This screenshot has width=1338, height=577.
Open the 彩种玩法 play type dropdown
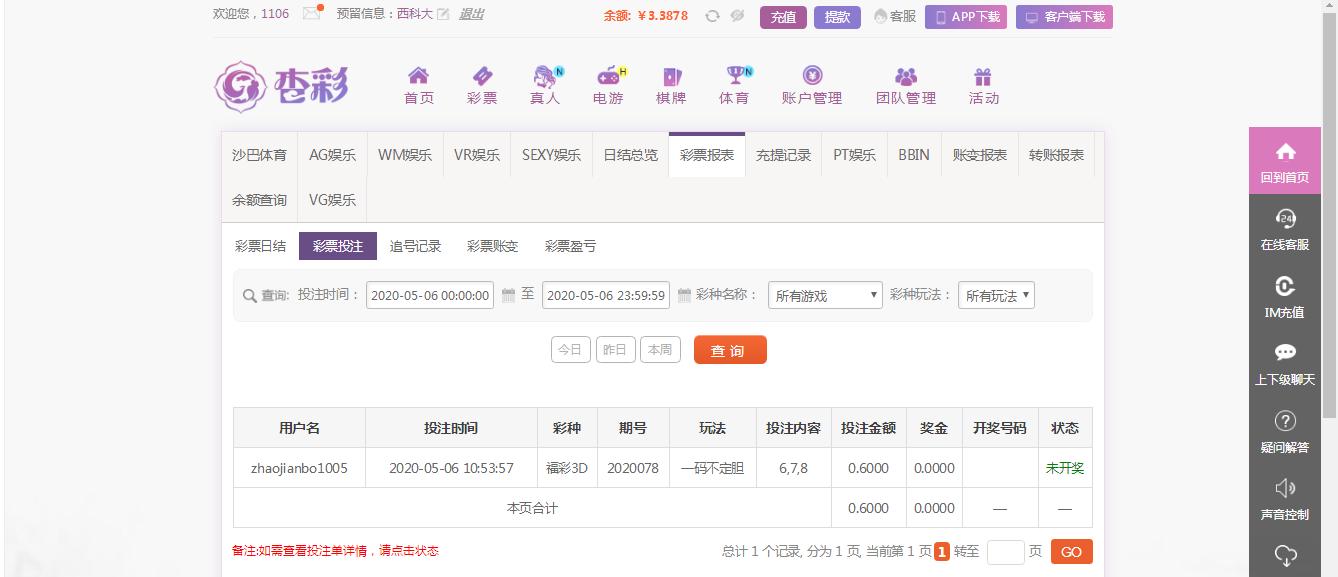tap(996, 294)
